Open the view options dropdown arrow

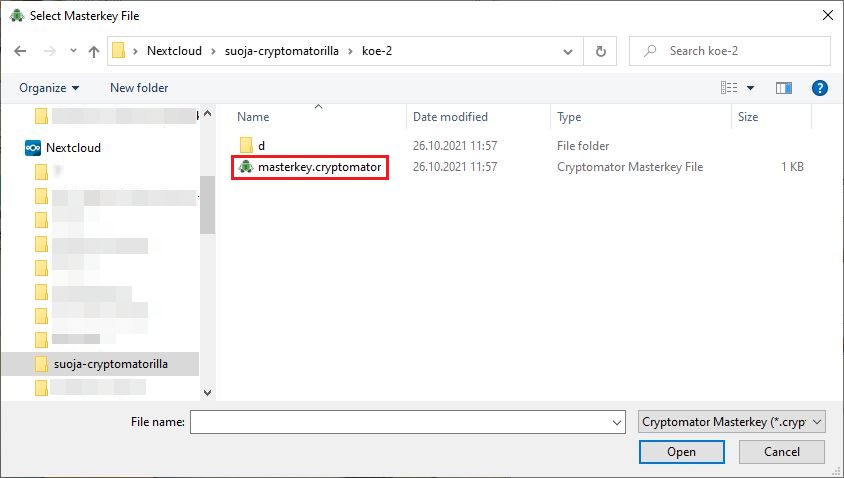tap(751, 88)
